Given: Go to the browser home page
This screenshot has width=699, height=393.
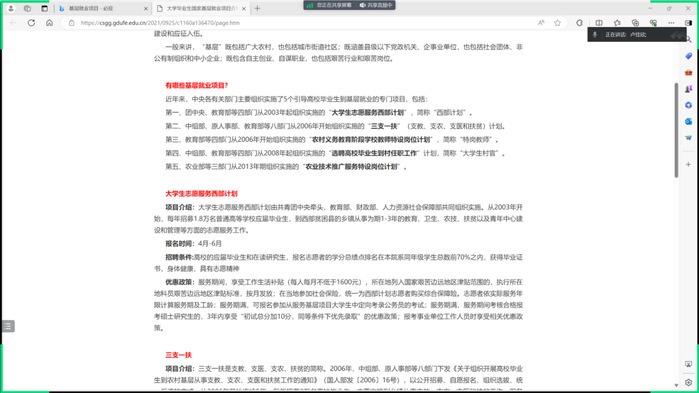Looking at the screenshot, I should point(49,23).
